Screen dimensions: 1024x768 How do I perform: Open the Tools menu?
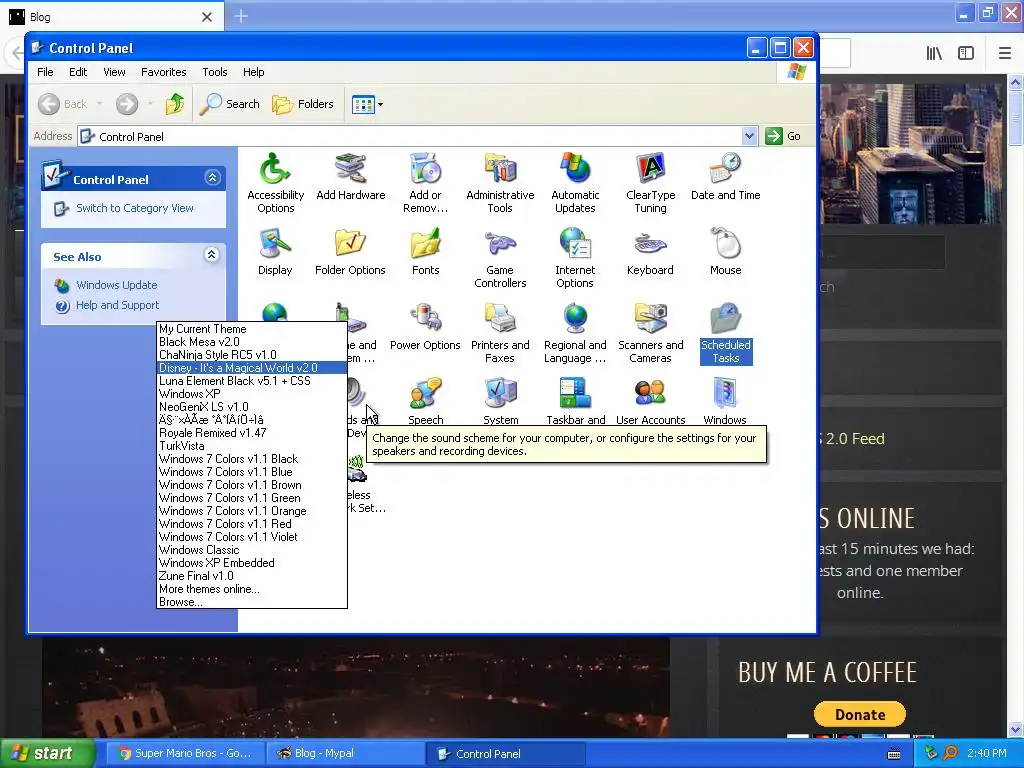[x=214, y=72]
